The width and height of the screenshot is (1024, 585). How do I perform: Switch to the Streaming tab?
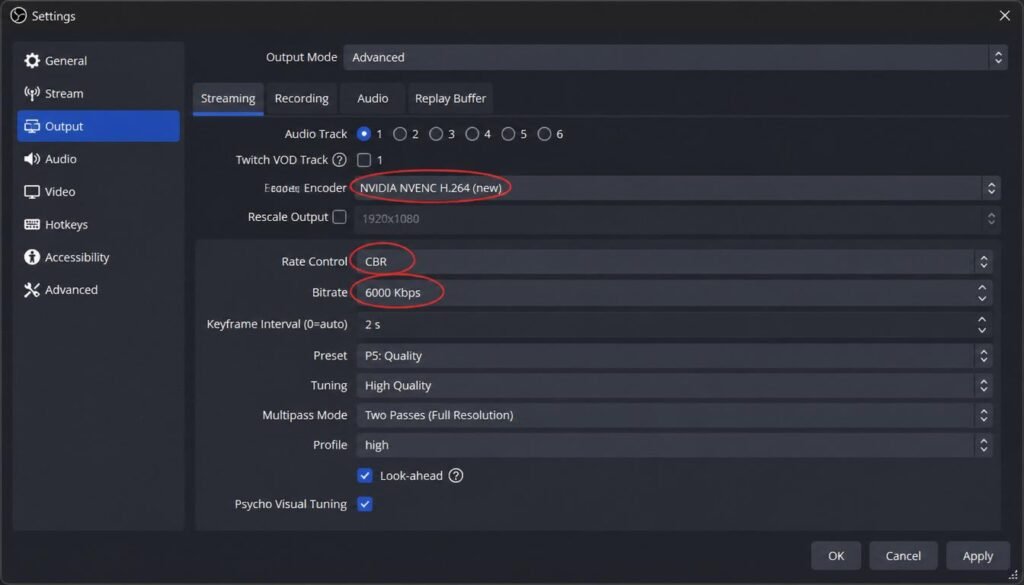click(x=228, y=99)
